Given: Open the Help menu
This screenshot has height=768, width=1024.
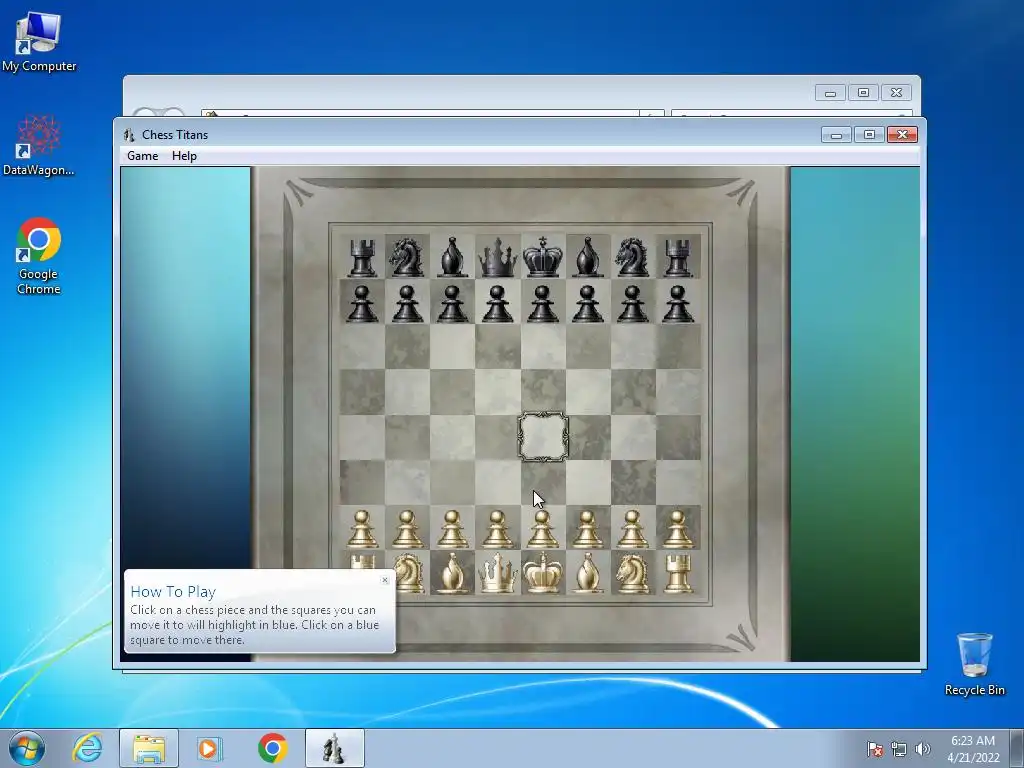Looking at the screenshot, I should [x=184, y=156].
